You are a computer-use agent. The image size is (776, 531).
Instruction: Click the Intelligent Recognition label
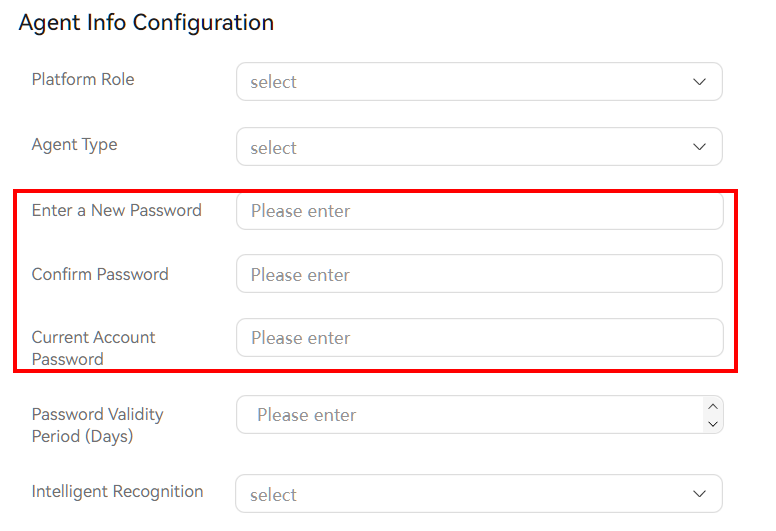point(117,491)
